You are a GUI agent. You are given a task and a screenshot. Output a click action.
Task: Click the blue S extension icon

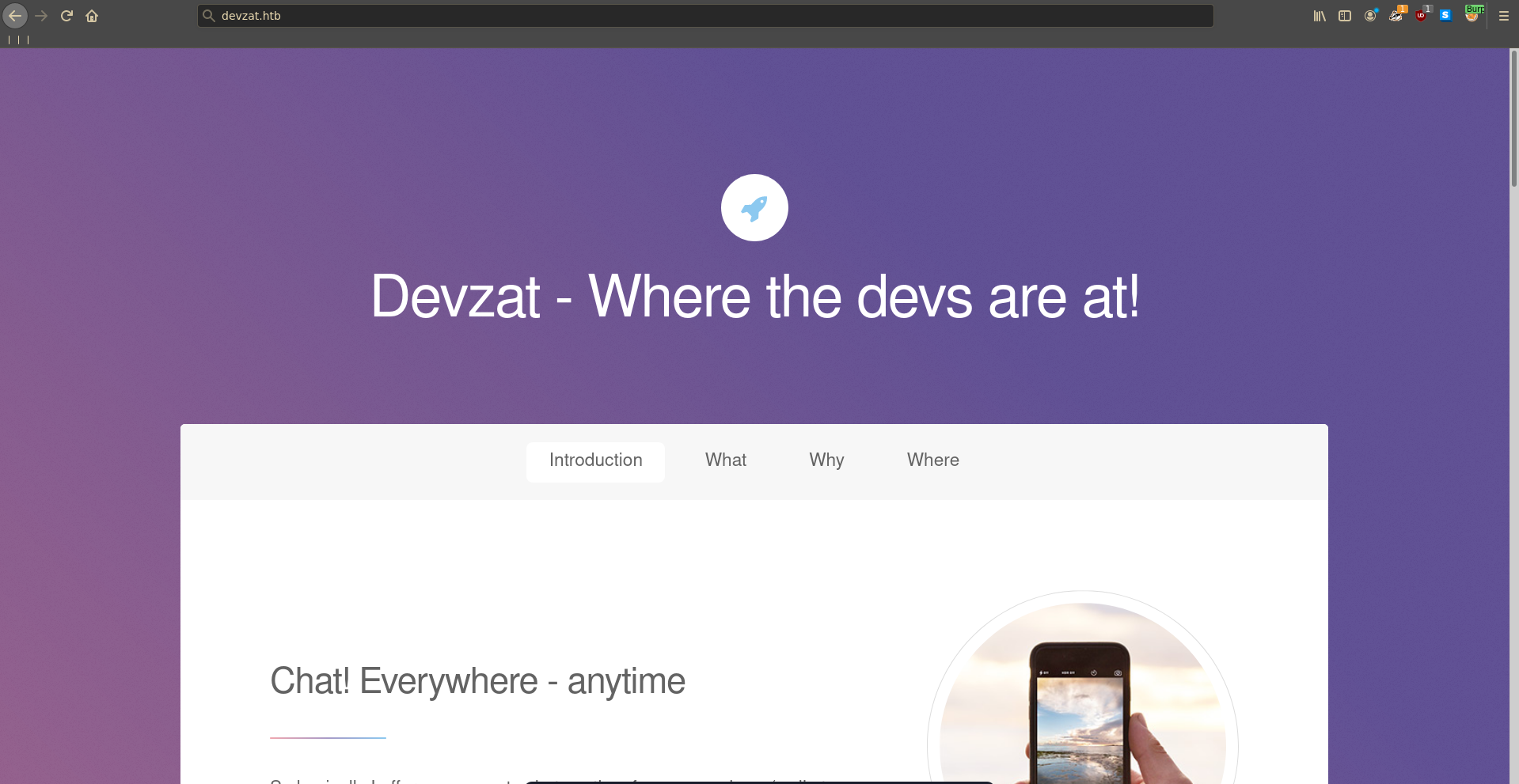(1446, 16)
